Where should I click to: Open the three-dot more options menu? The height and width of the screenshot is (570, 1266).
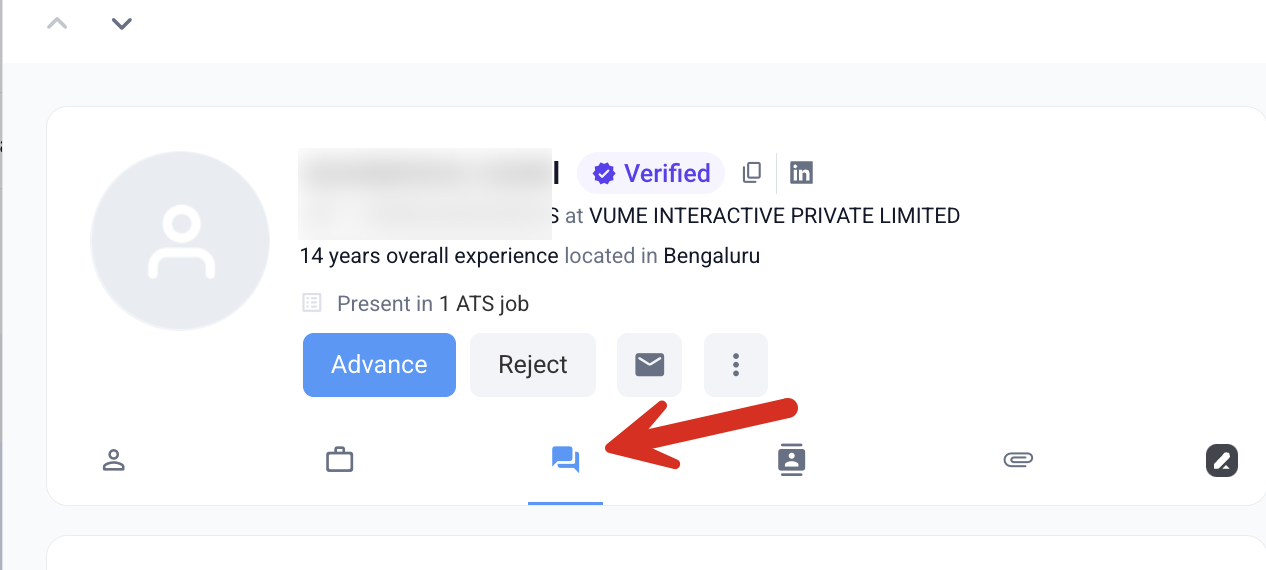[x=736, y=365]
